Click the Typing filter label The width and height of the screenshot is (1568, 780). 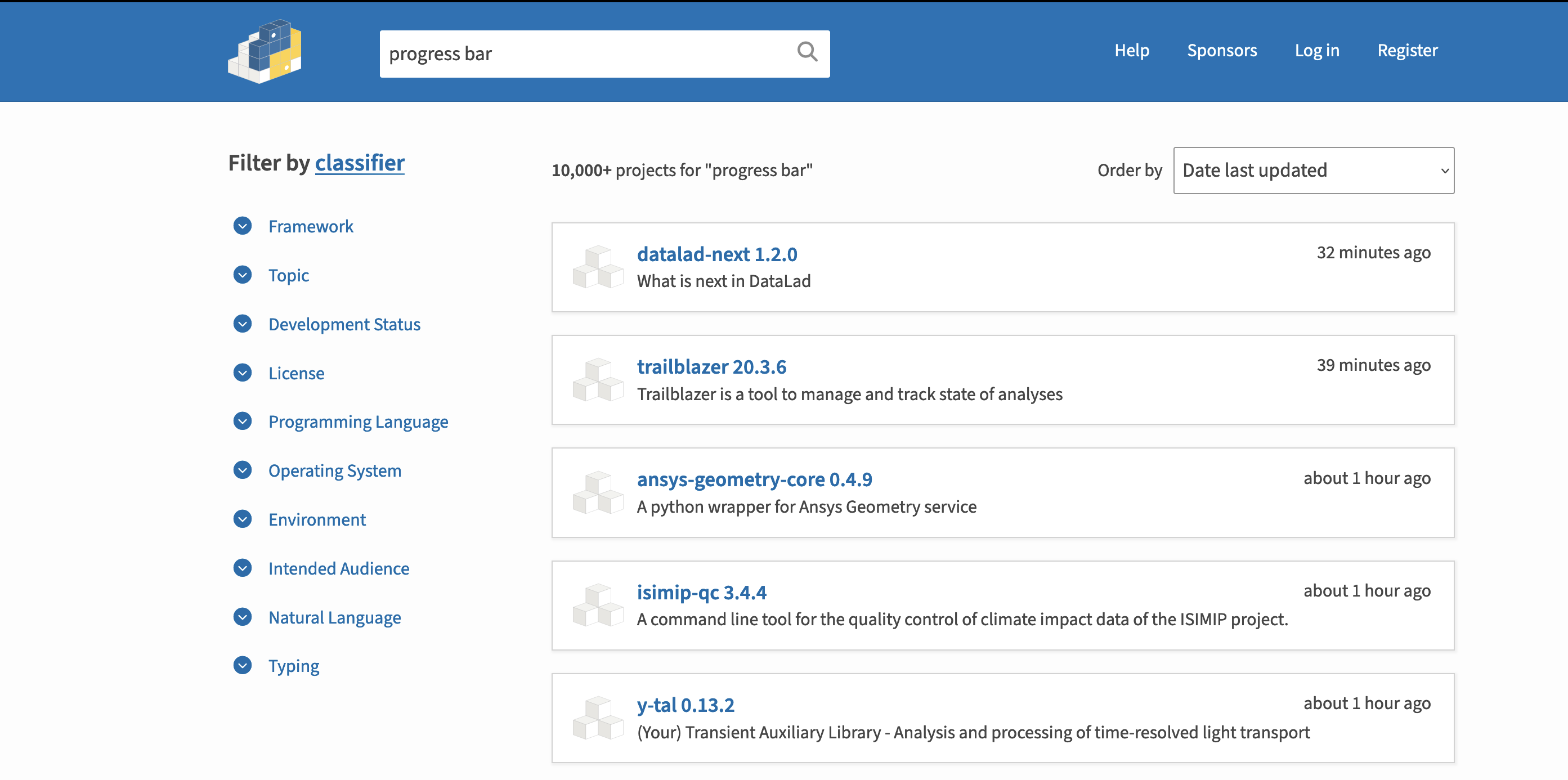click(294, 666)
